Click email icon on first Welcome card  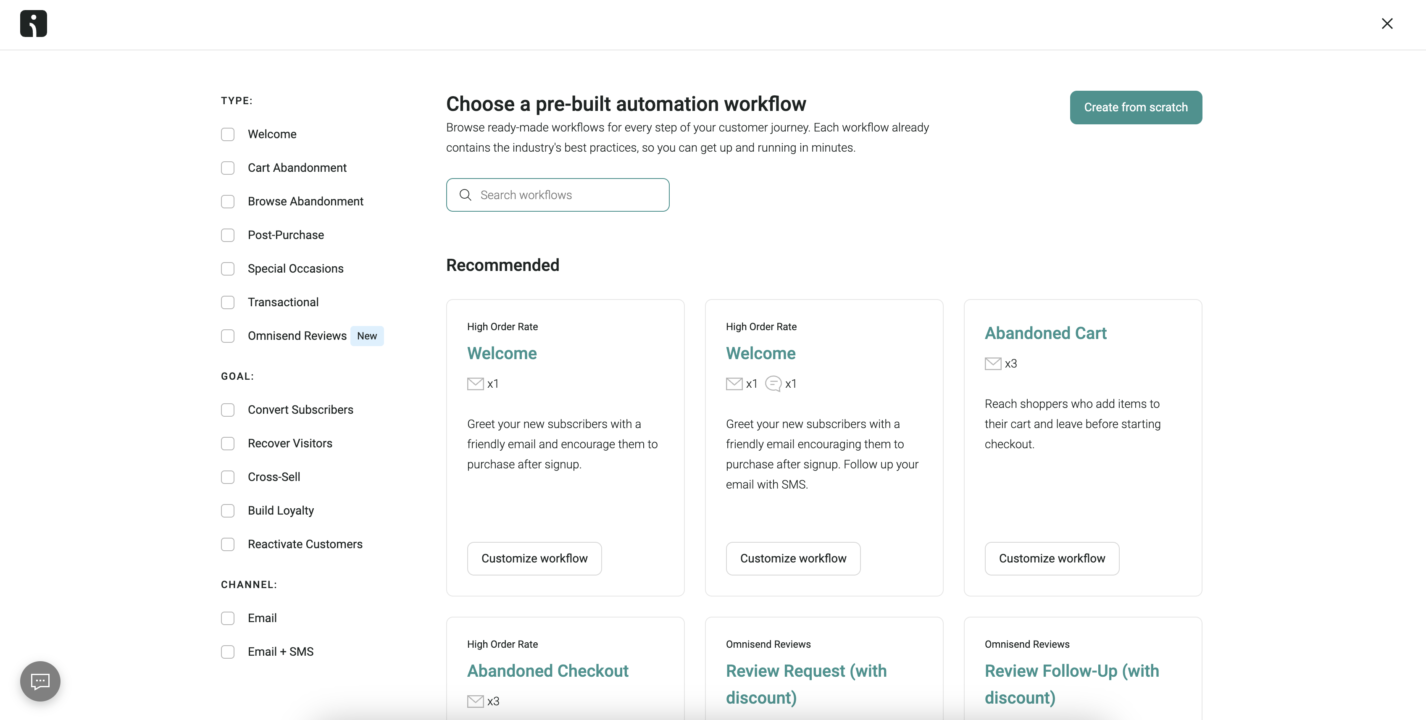pos(476,384)
